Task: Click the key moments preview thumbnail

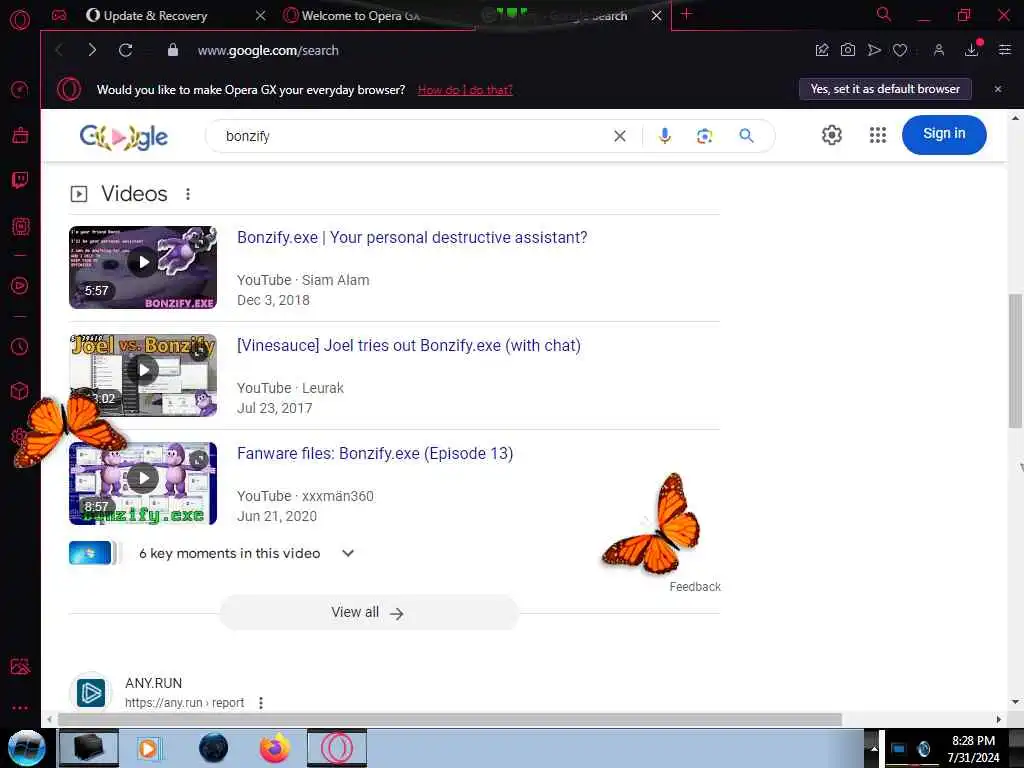Action: point(91,553)
